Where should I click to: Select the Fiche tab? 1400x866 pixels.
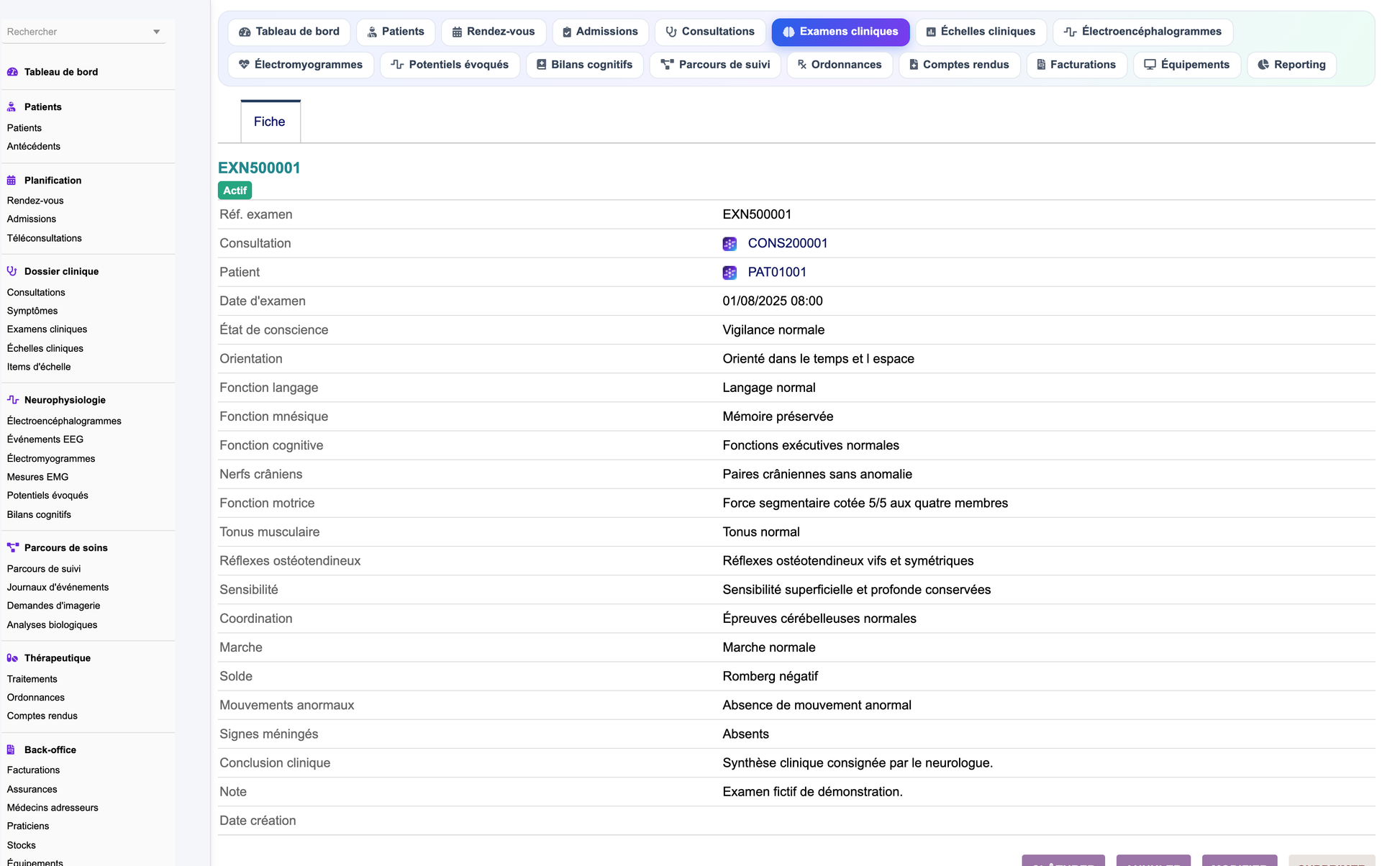270,122
